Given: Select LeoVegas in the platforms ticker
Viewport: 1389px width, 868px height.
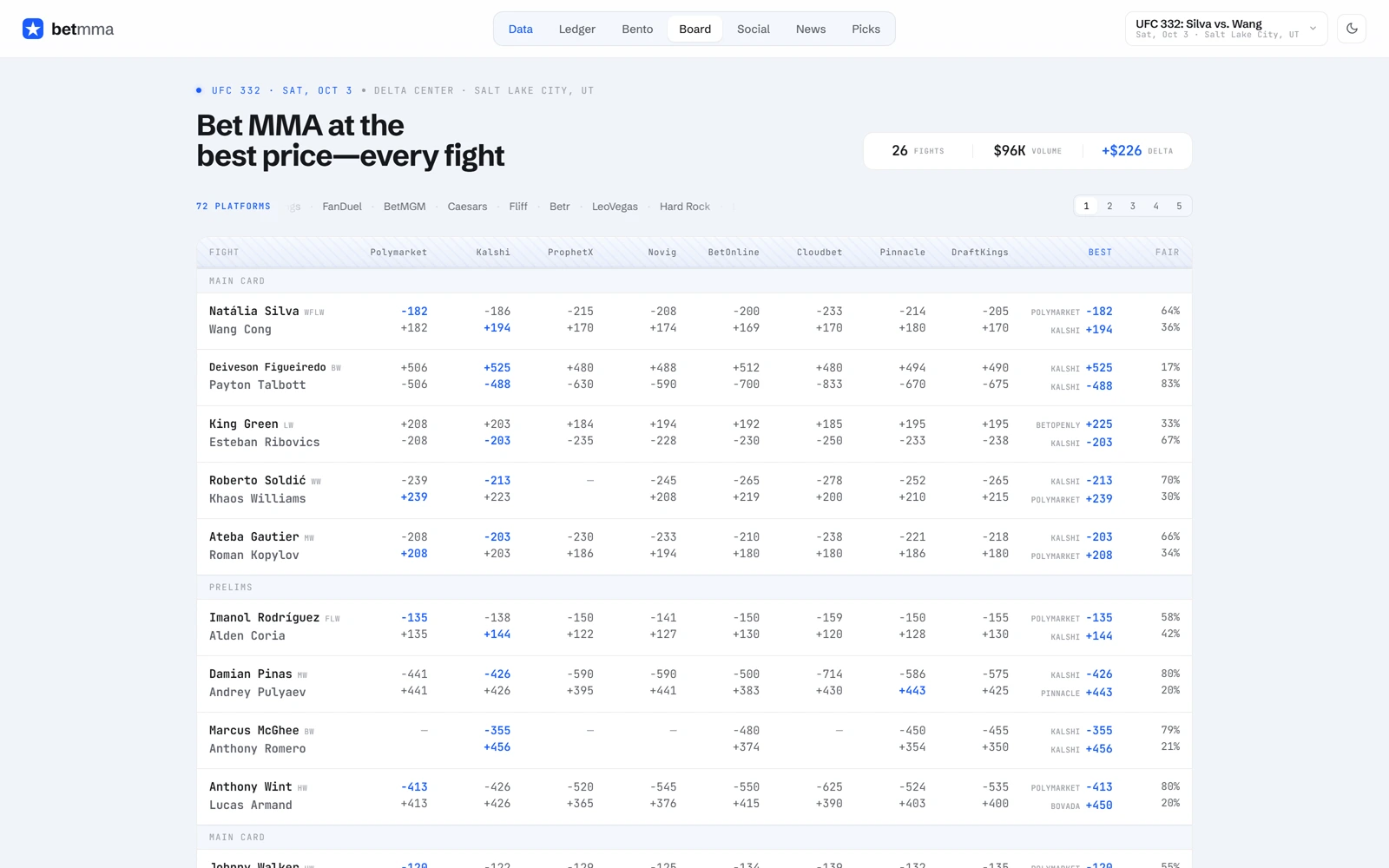Looking at the screenshot, I should point(615,207).
